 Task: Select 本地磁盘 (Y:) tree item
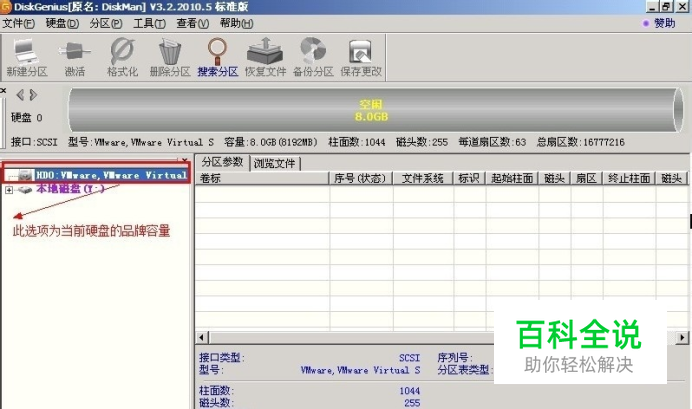click(x=70, y=189)
